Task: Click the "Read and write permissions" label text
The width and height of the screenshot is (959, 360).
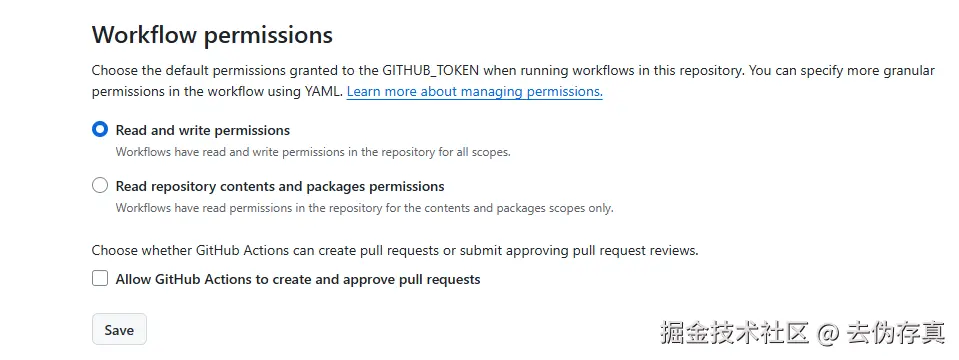Action: (202, 130)
